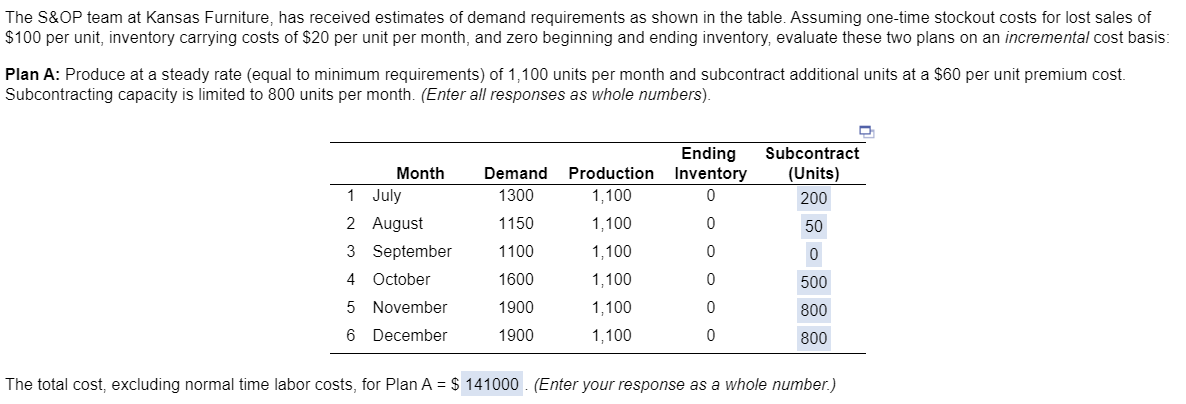This screenshot has width=1186, height=404.
Task: Click the August demand value 1150
Action: (x=515, y=224)
